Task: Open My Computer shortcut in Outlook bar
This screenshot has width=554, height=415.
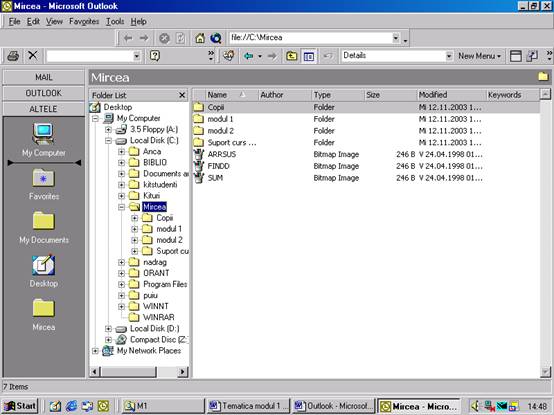Action: coord(43,140)
